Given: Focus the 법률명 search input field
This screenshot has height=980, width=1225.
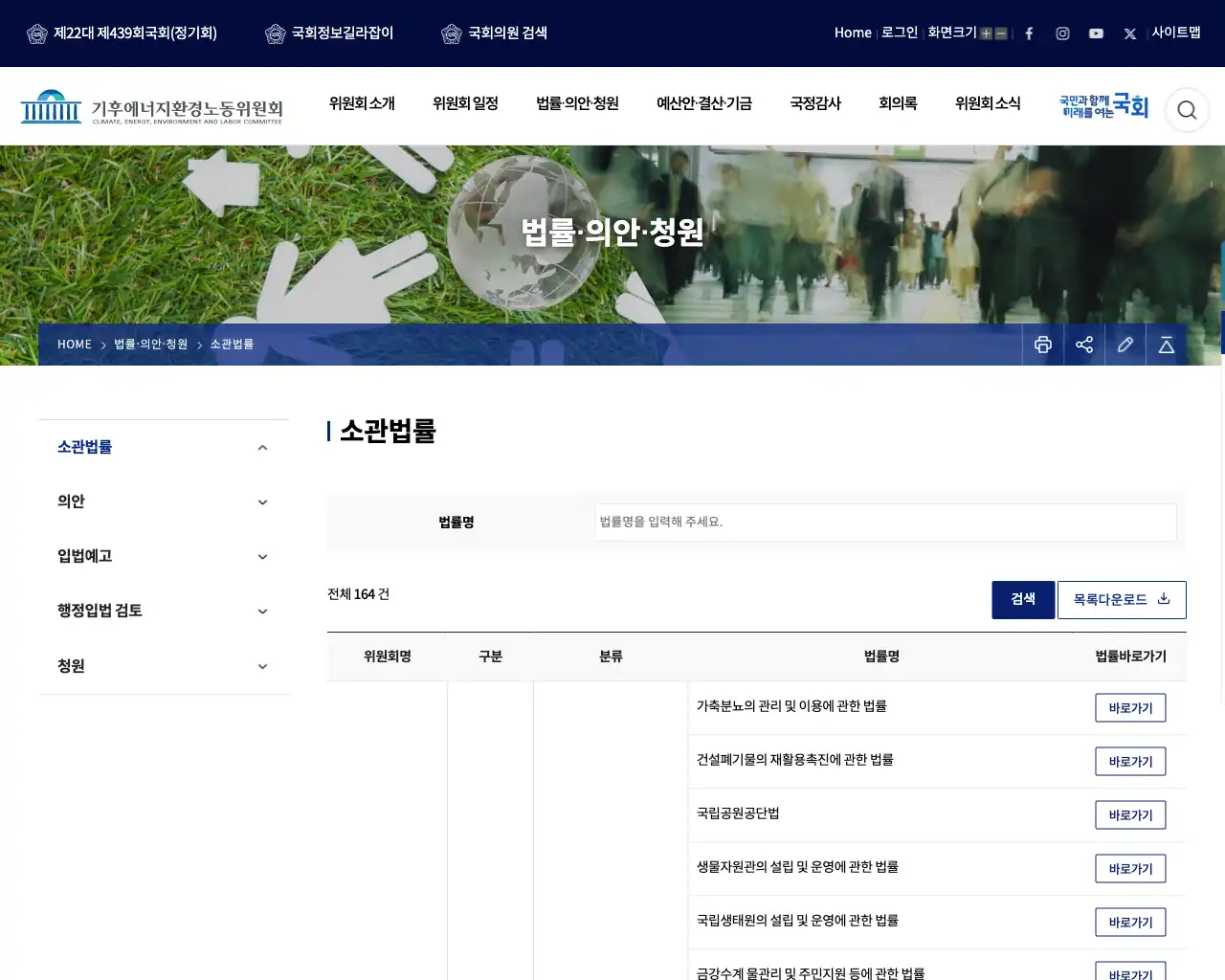Looking at the screenshot, I should (x=885, y=523).
